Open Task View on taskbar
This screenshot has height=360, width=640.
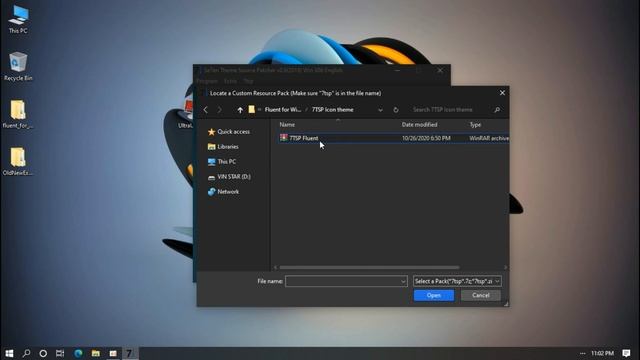pyautogui.click(x=60, y=353)
